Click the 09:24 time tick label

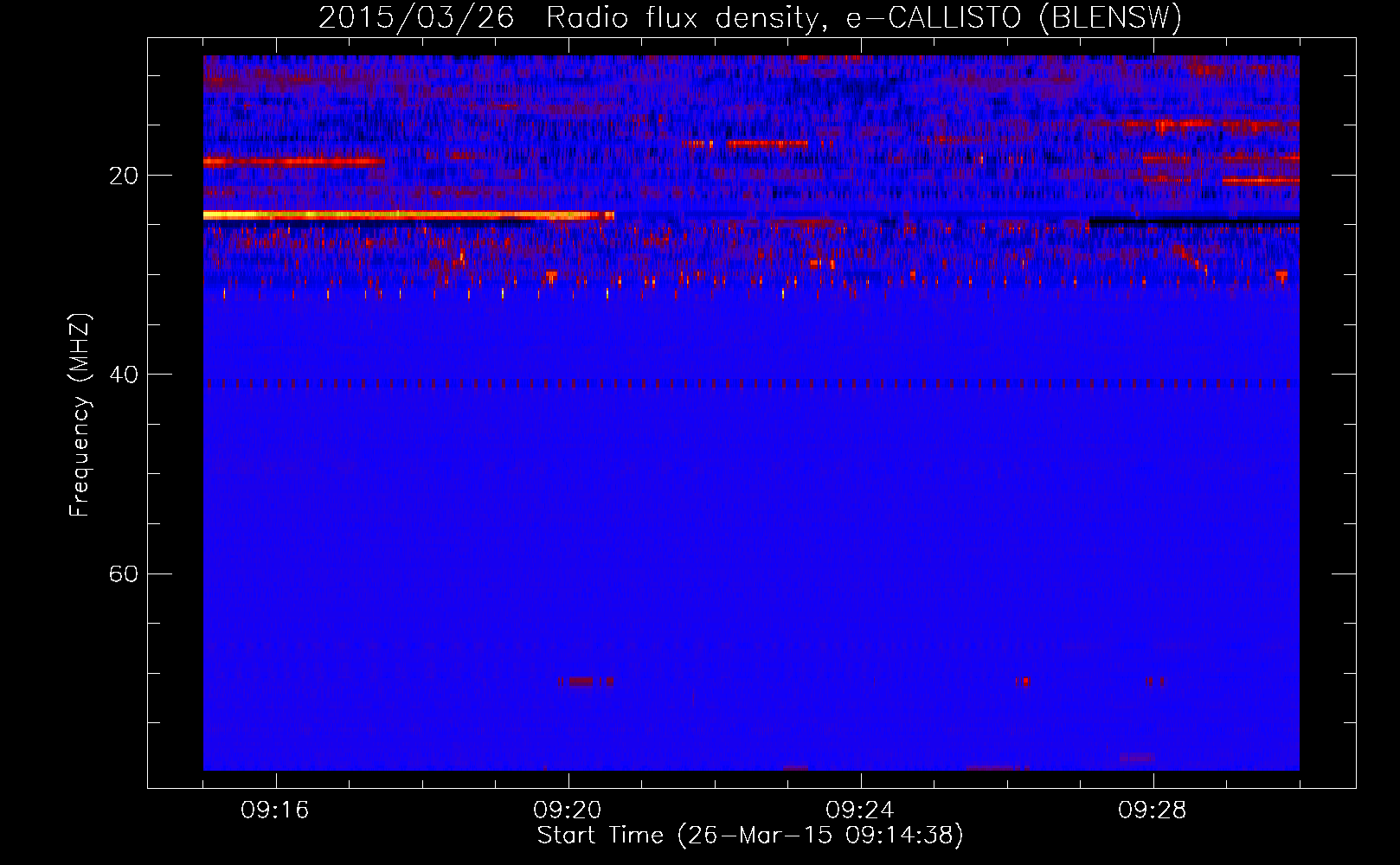(x=860, y=811)
